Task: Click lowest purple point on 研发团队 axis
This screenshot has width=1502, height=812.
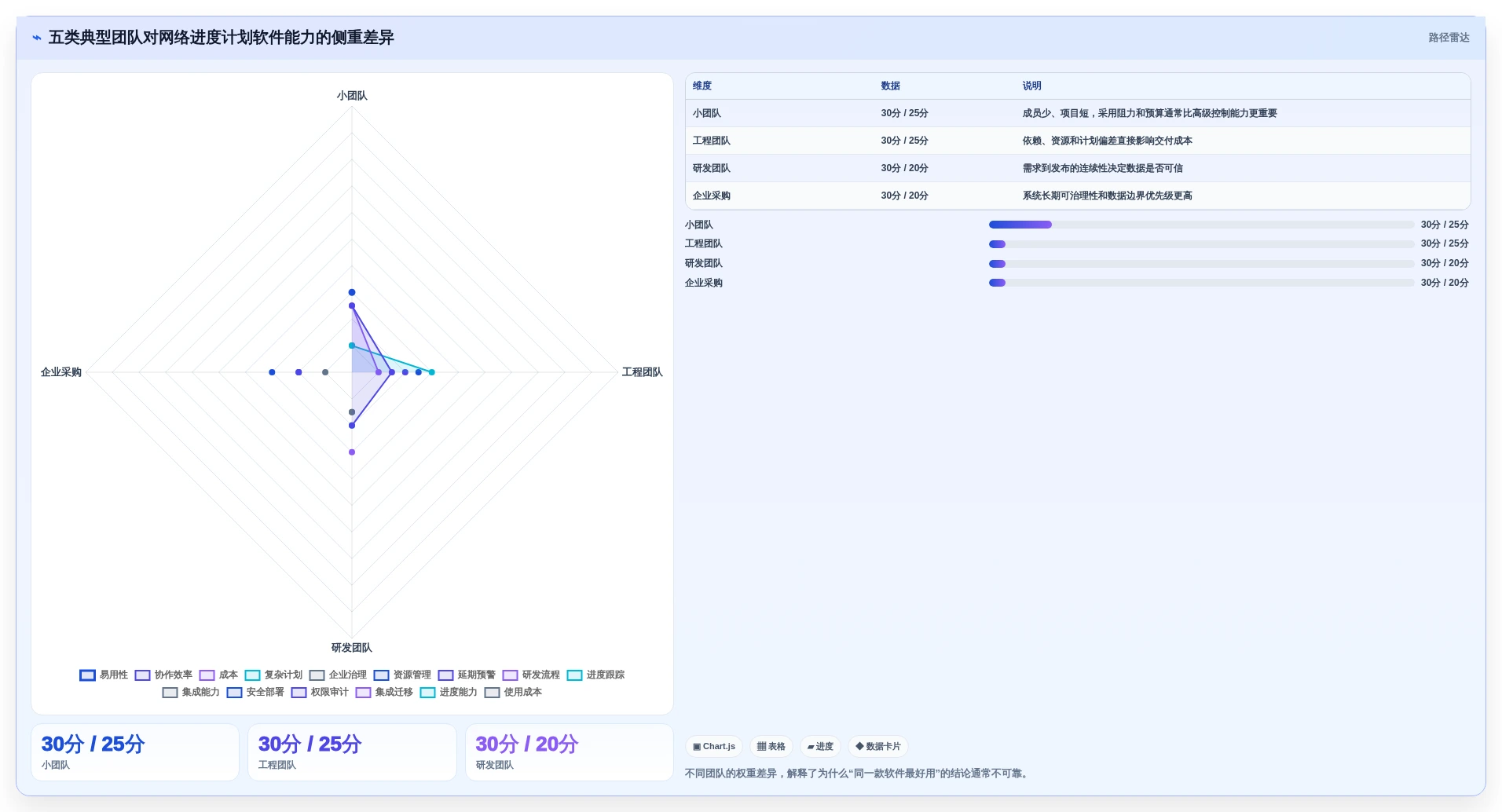Action: (352, 452)
